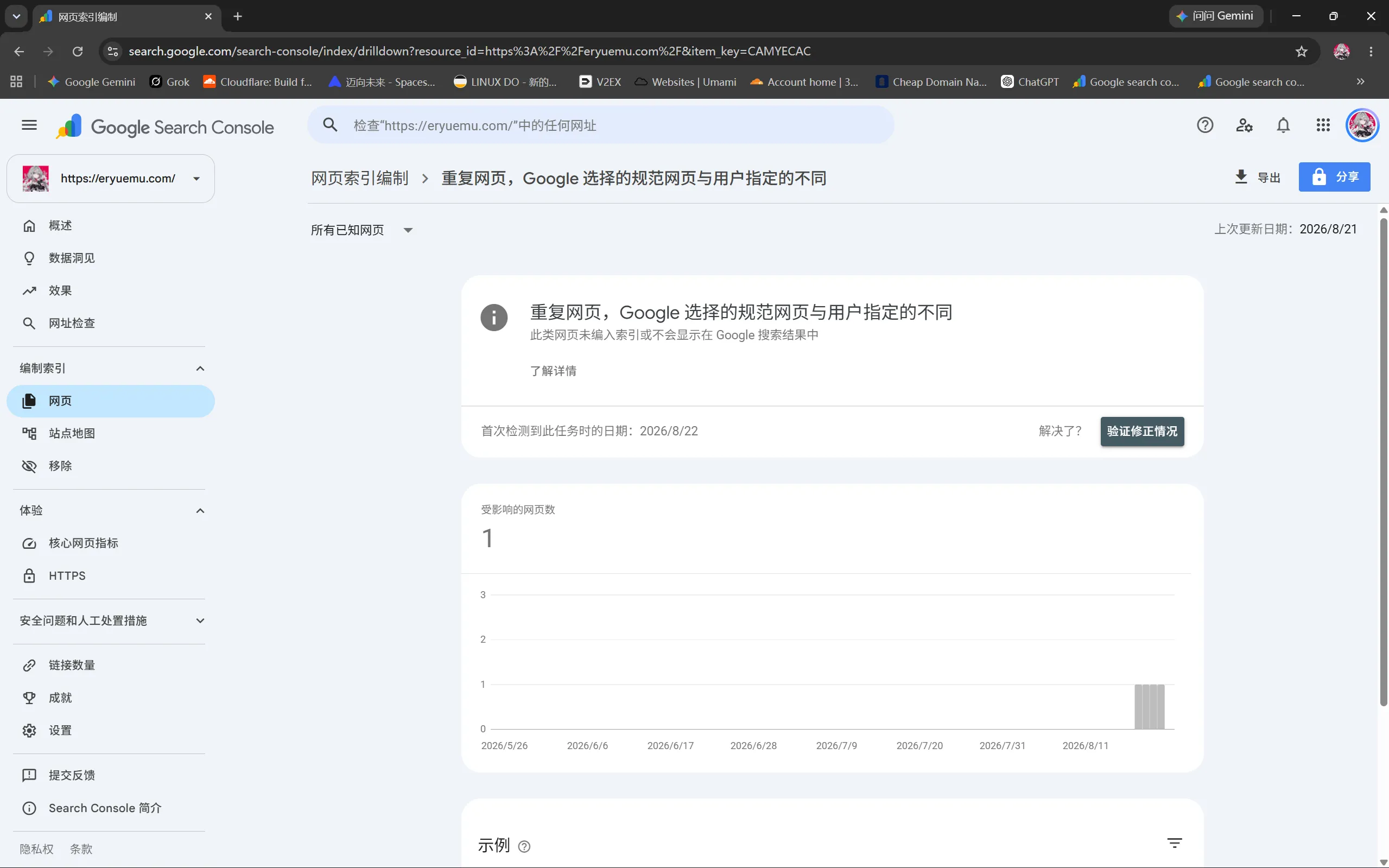Open HTTPS report in the sidebar
This screenshot has width=1389, height=868.
pyautogui.click(x=111, y=576)
